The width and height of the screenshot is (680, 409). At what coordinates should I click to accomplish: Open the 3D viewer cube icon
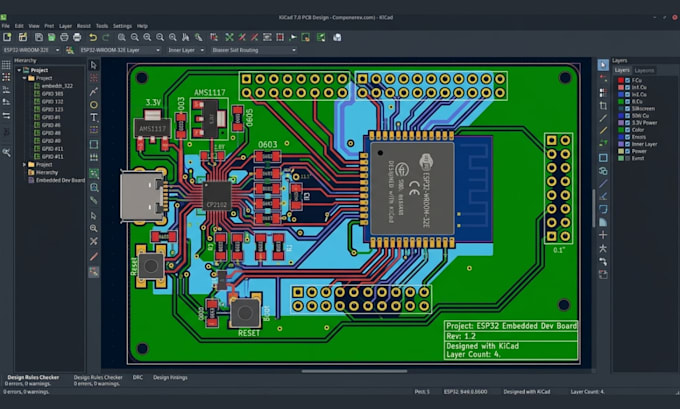(337, 37)
